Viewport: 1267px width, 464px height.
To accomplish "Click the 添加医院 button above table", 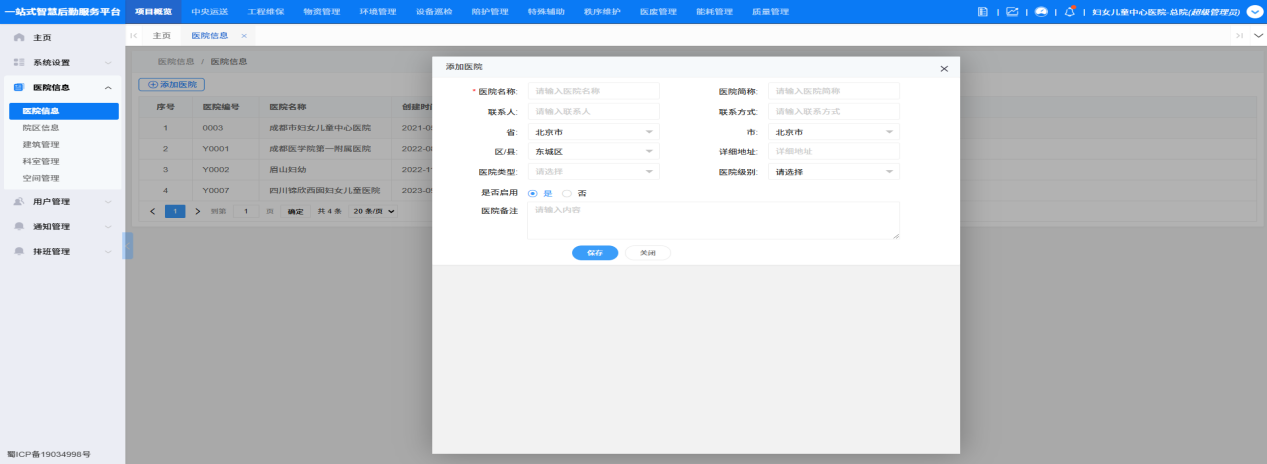I will 171,85.
